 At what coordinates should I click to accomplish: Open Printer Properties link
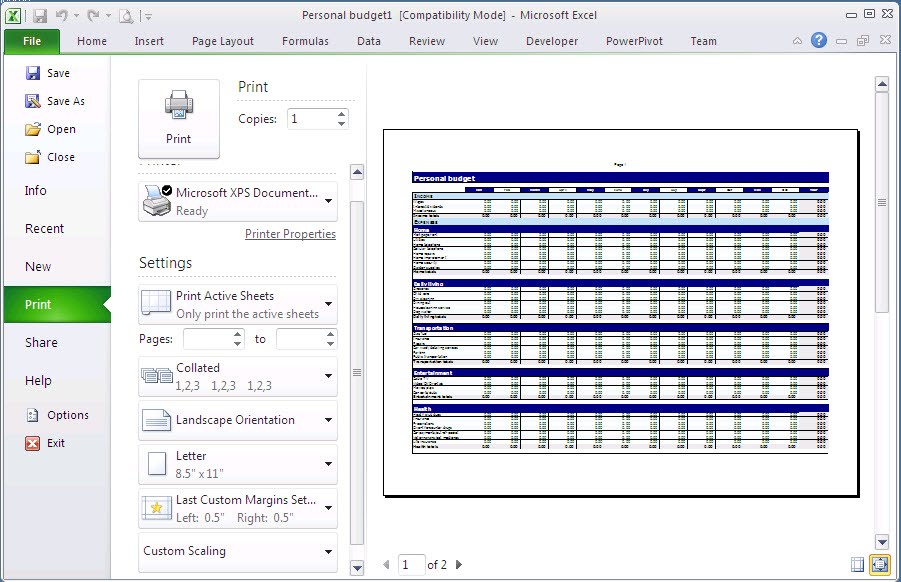[292, 233]
